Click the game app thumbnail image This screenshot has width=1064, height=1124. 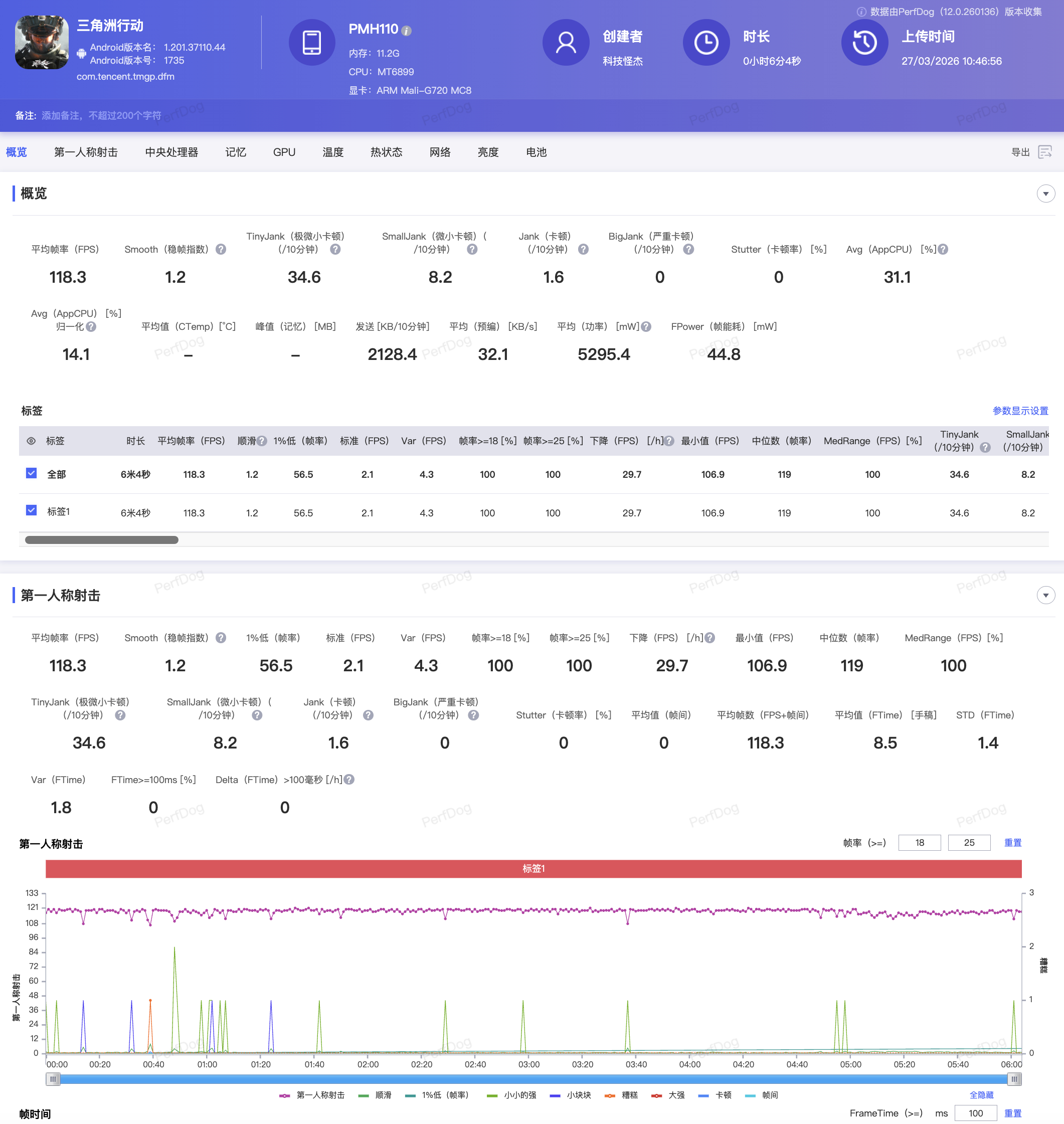pos(42,43)
